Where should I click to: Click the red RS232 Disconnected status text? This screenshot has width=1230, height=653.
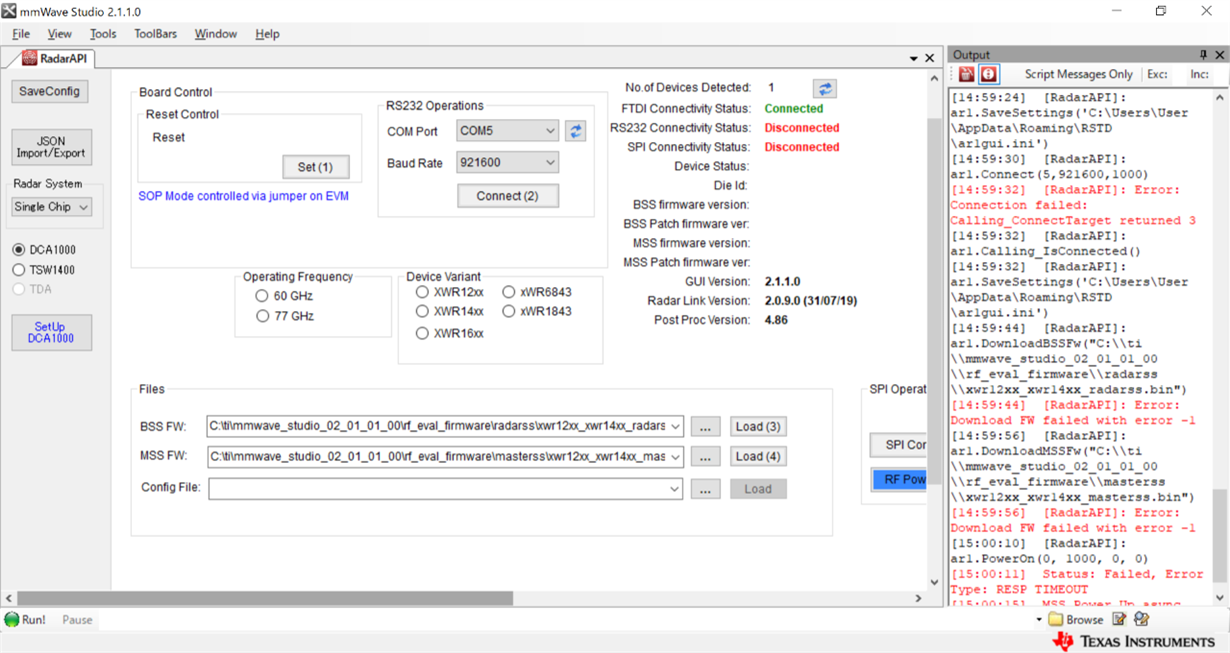802,128
